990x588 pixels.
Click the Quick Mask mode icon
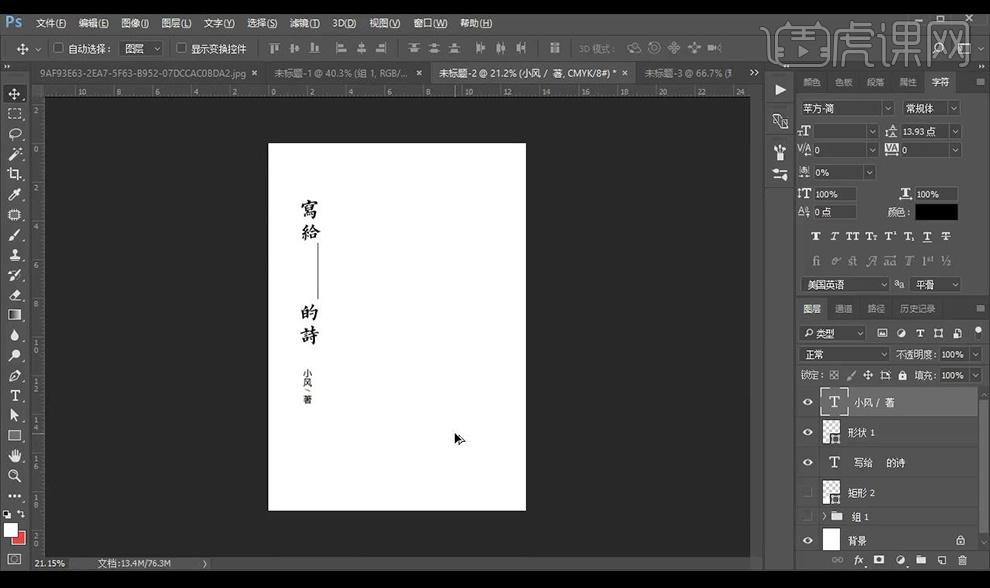click(x=14, y=560)
